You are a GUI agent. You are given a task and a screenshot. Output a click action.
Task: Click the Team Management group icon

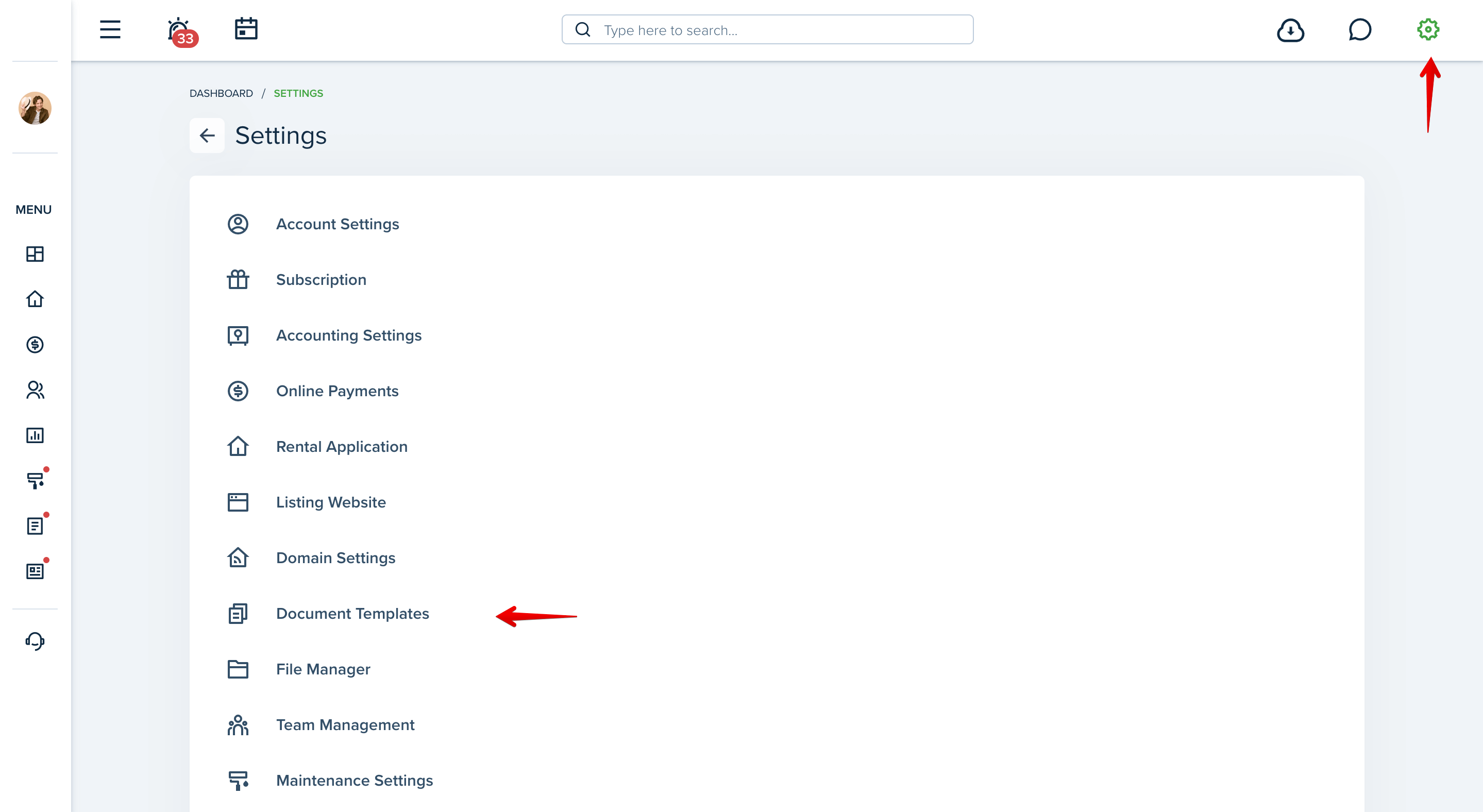pyautogui.click(x=238, y=725)
